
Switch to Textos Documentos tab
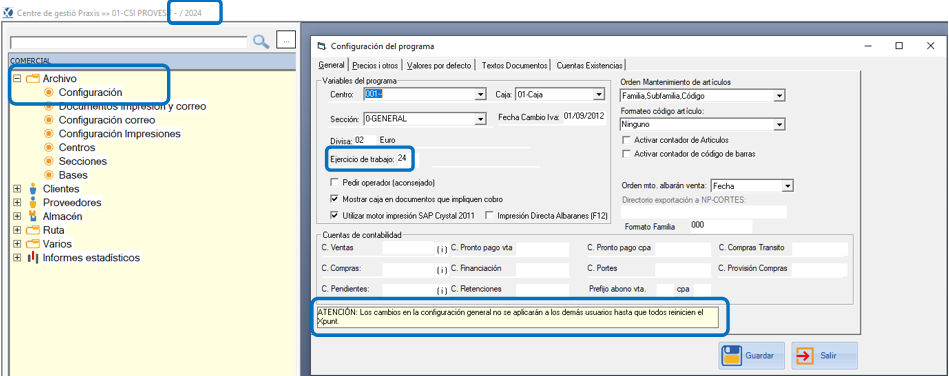514,65
